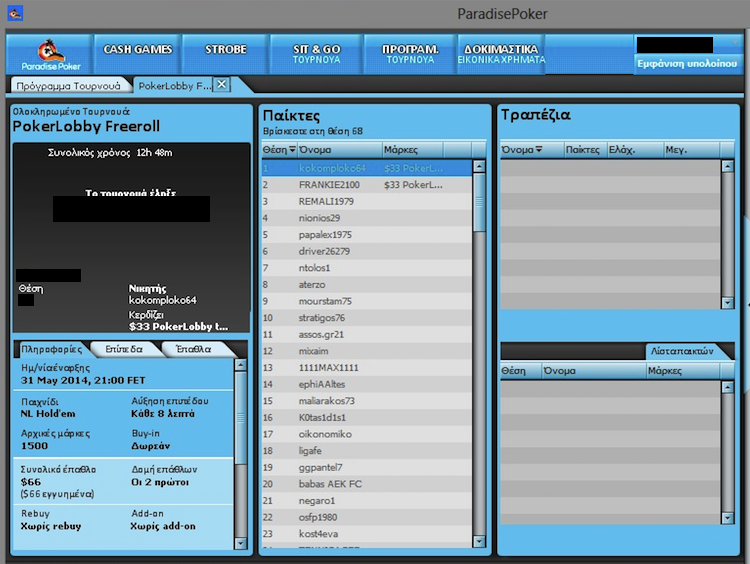Sort tables by Ελάχ. column
The image size is (750, 564).
(x=635, y=150)
